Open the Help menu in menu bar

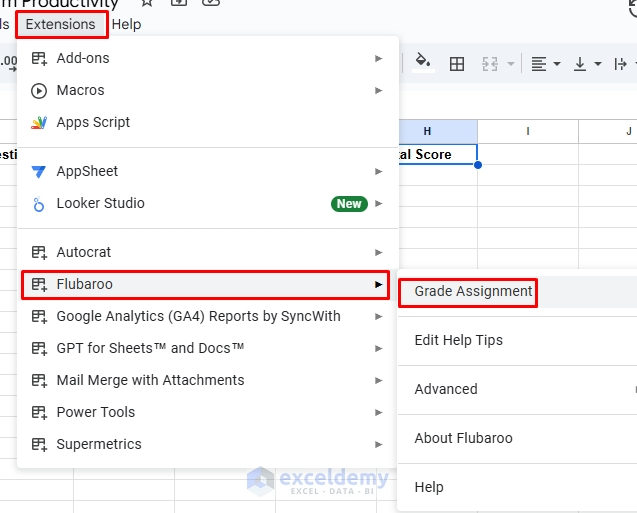pos(127,24)
